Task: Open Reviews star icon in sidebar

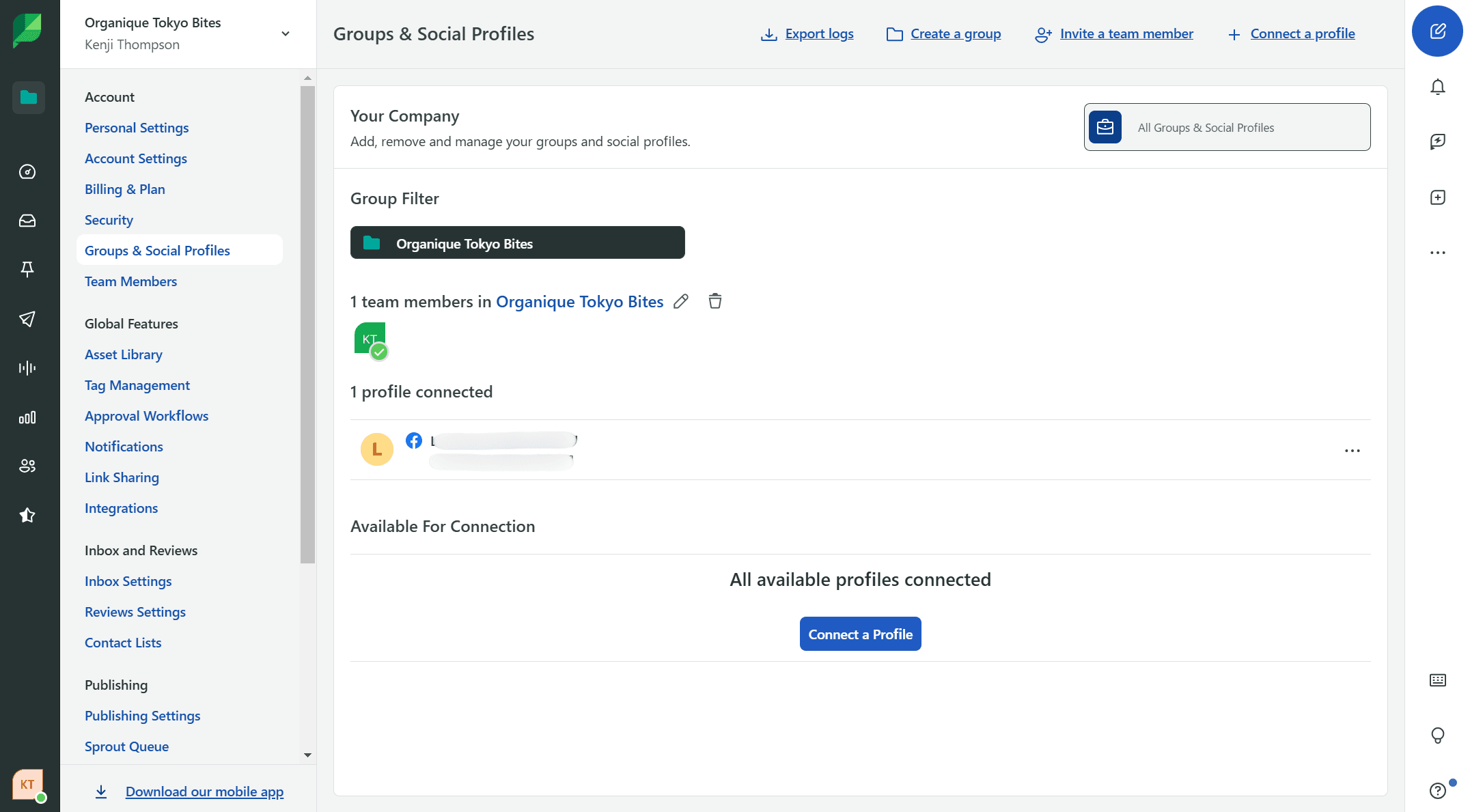Action: tap(27, 515)
